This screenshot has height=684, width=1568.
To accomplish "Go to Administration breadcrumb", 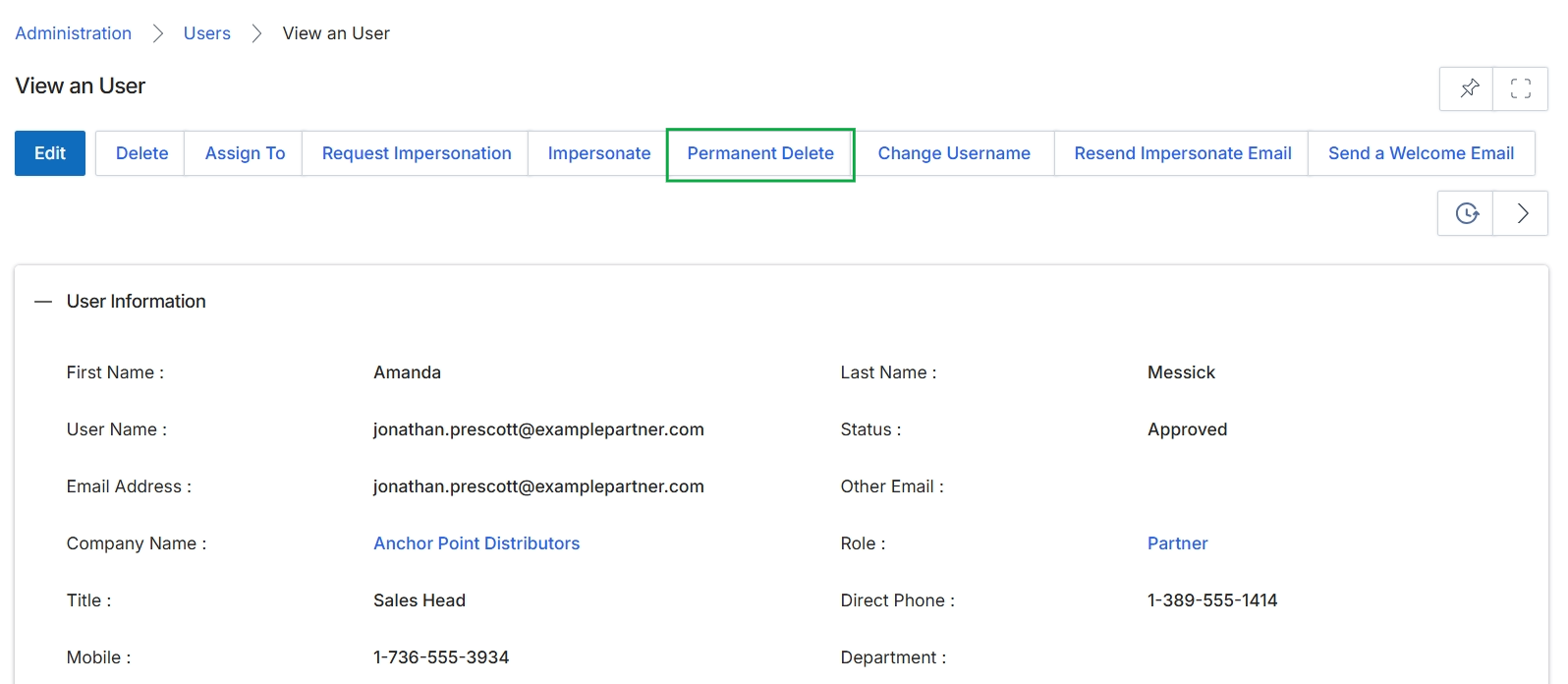I will [x=74, y=33].
